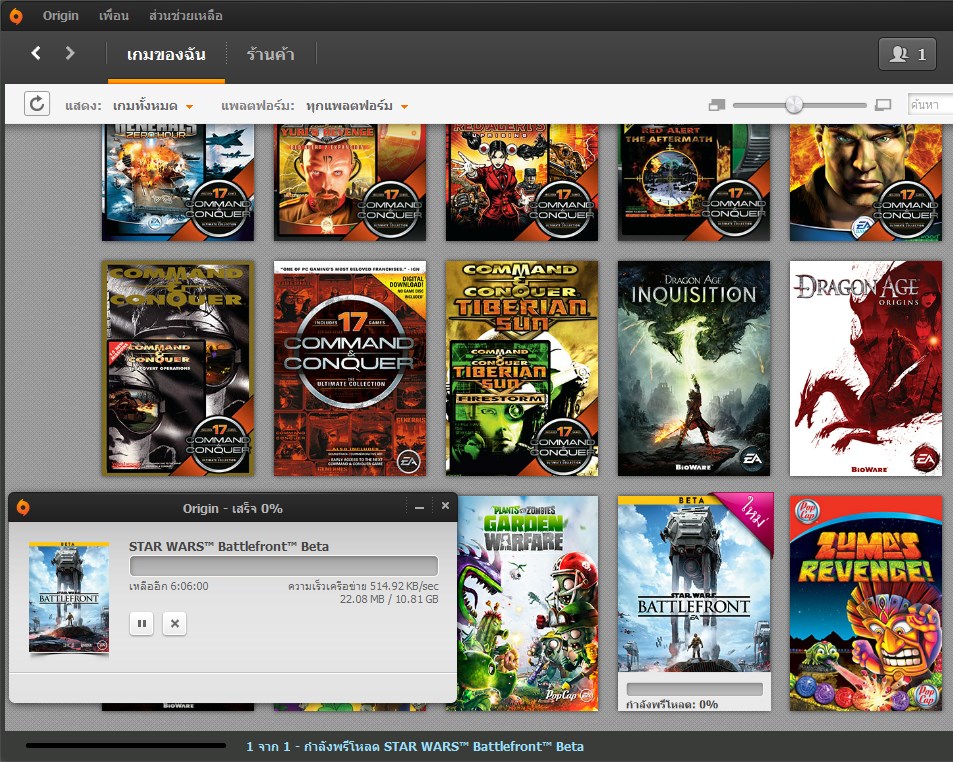Click the large tiles size icon
Image resolution: width=953 pixels, height=762 pixels.
(882, 105)
